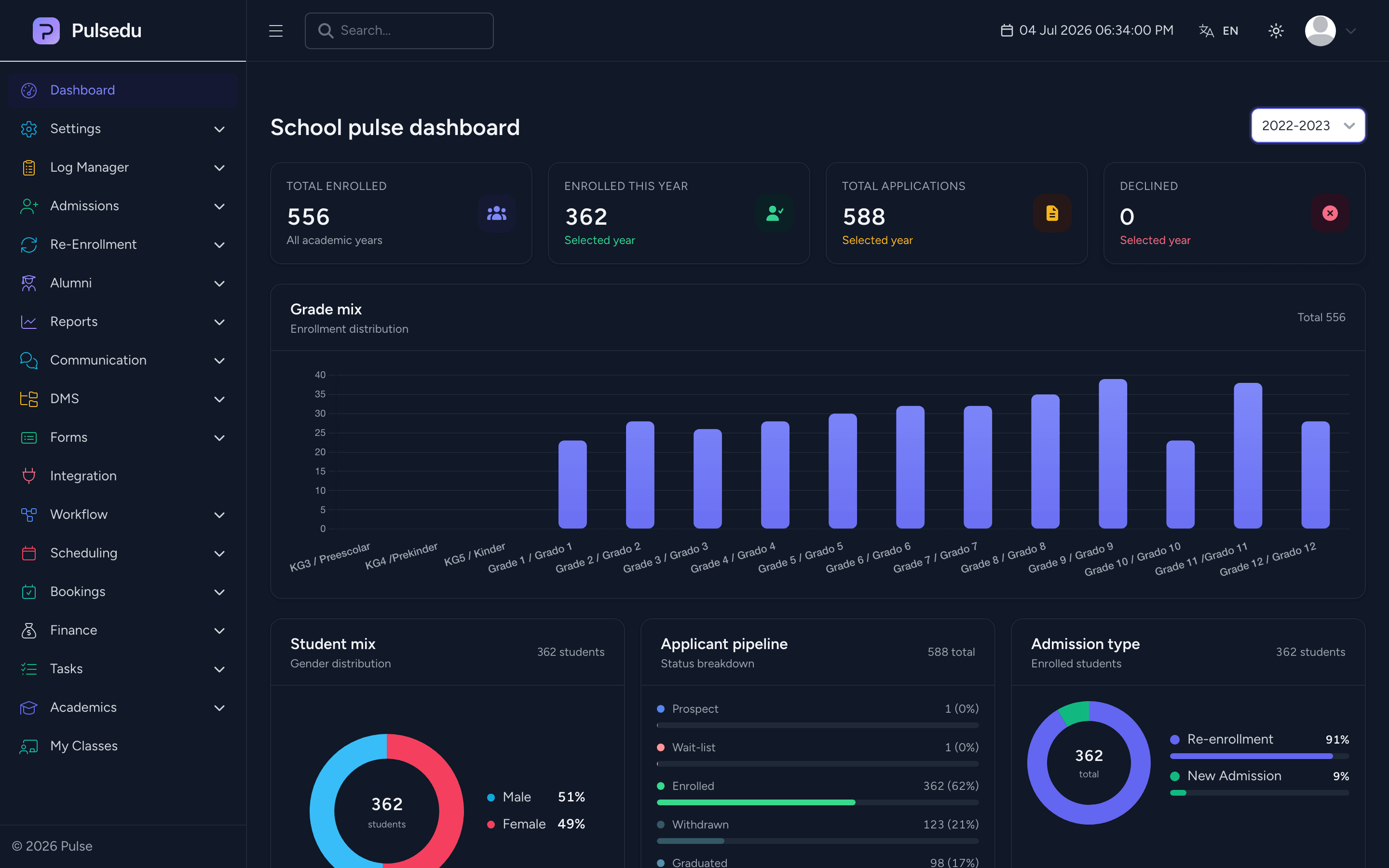Click the Forms list icon

point(29,437)
